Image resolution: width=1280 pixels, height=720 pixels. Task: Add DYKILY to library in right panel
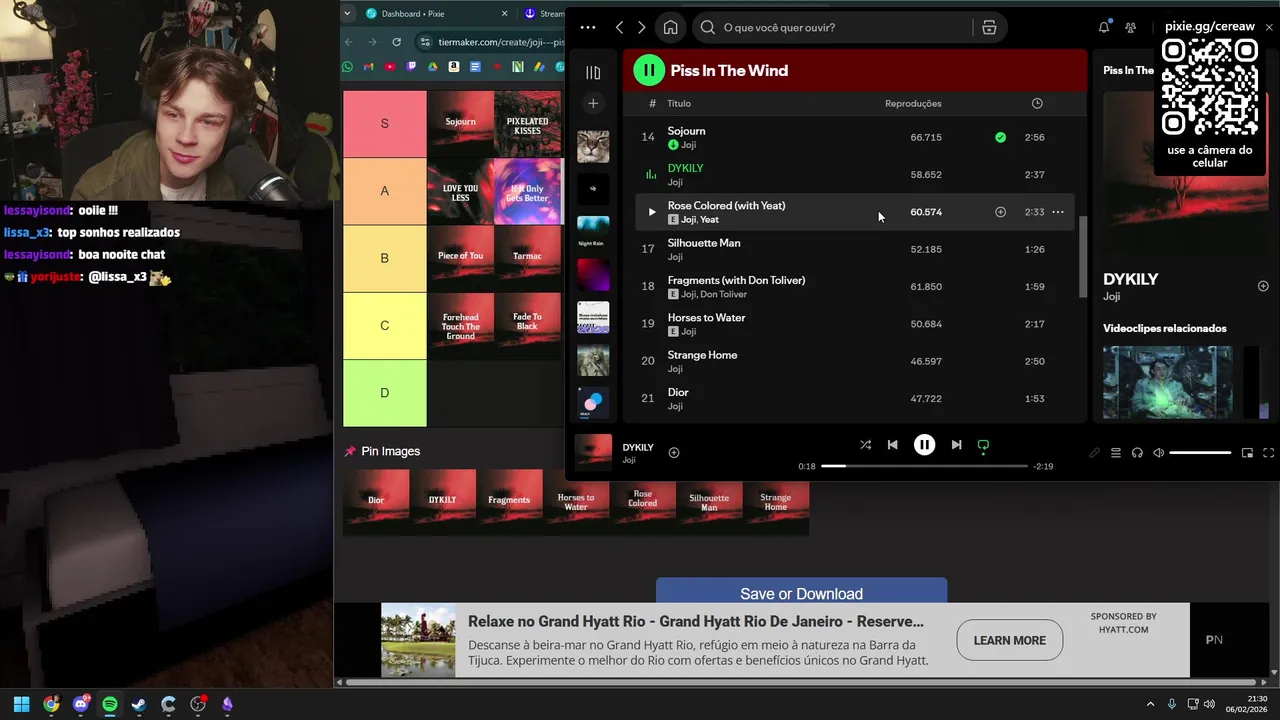click(1263, 286)
